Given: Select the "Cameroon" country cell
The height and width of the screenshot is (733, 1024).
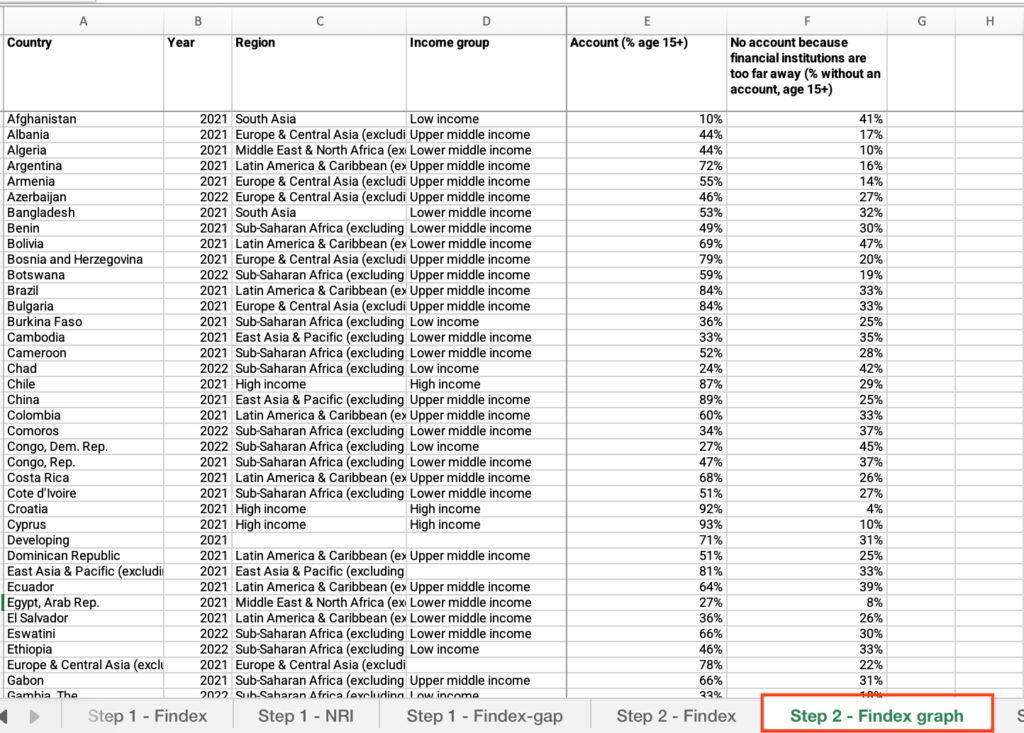Looking at the screenshot, I should [x=84, y=353].
